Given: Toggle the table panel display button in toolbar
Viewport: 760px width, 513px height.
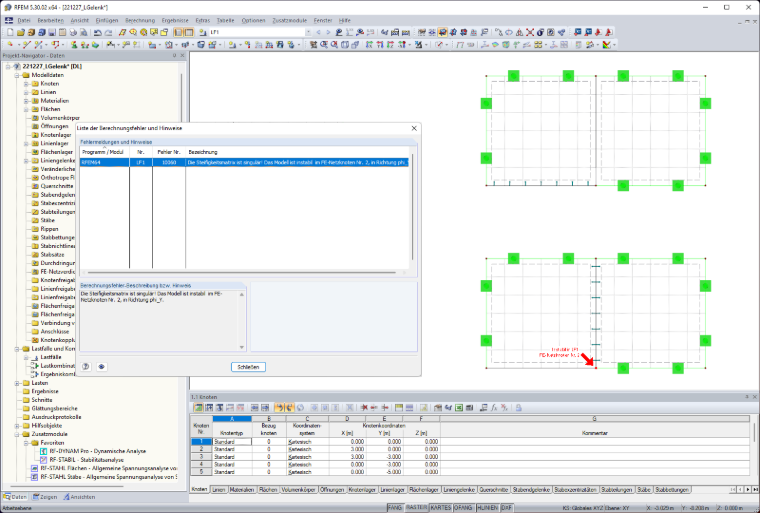Looking at the screenshot, I should pyautogui.click(x=189, y=32).
